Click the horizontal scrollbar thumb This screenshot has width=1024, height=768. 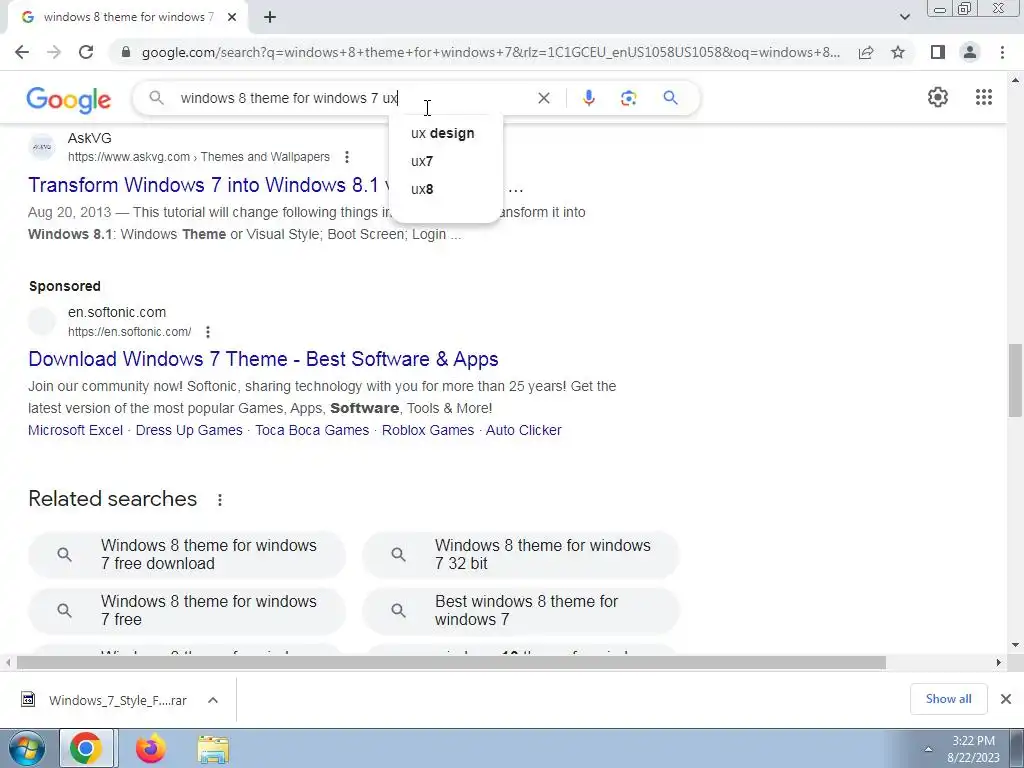pyautogui.click(x=451, y=663)
